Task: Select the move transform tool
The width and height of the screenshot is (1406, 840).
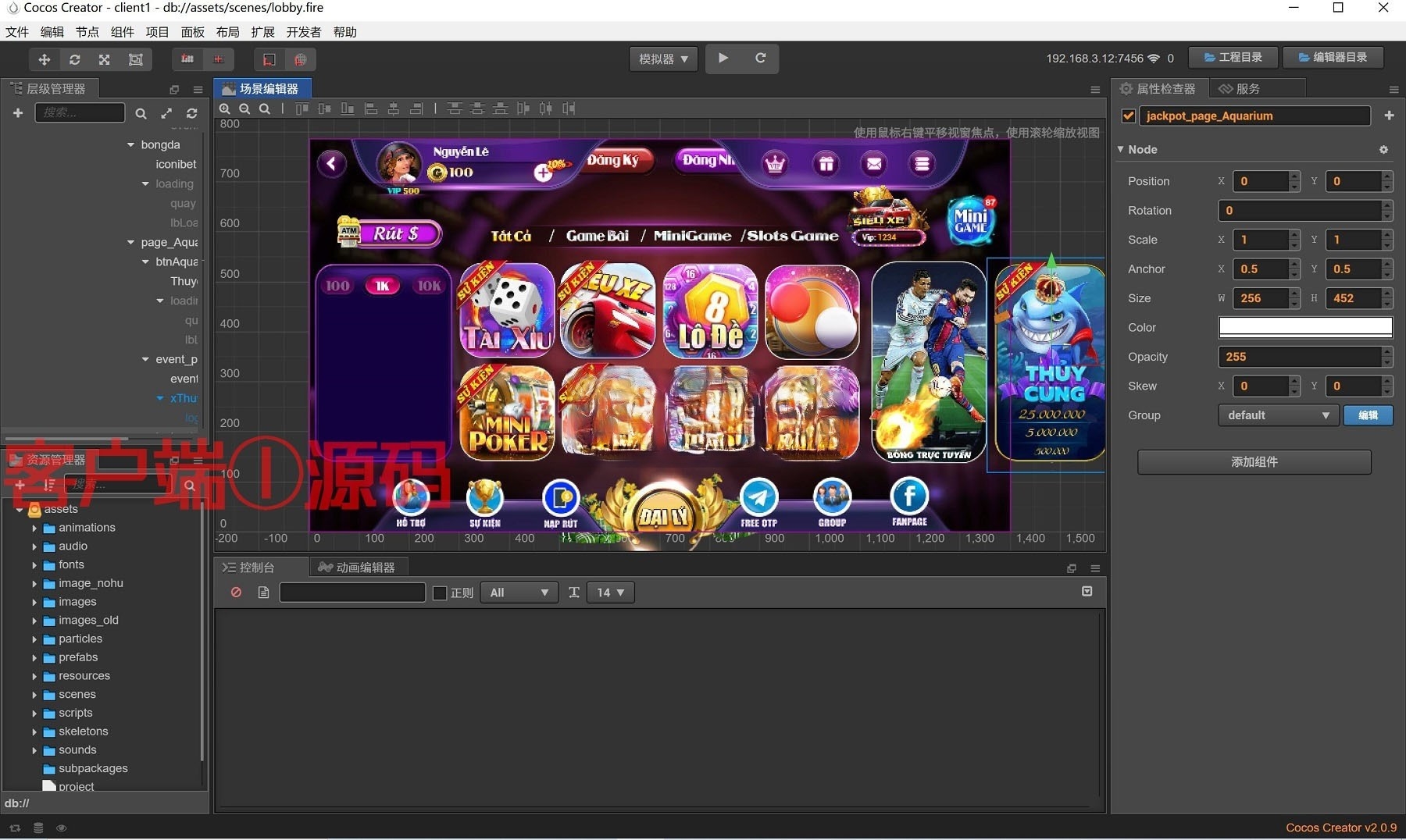Action: point(45,59)
